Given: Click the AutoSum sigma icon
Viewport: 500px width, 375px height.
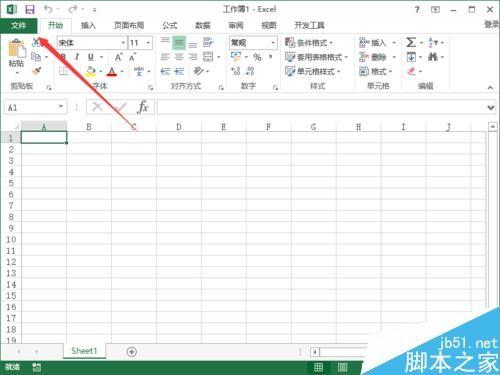Looking at the screenshot, I should click(411, 43).
